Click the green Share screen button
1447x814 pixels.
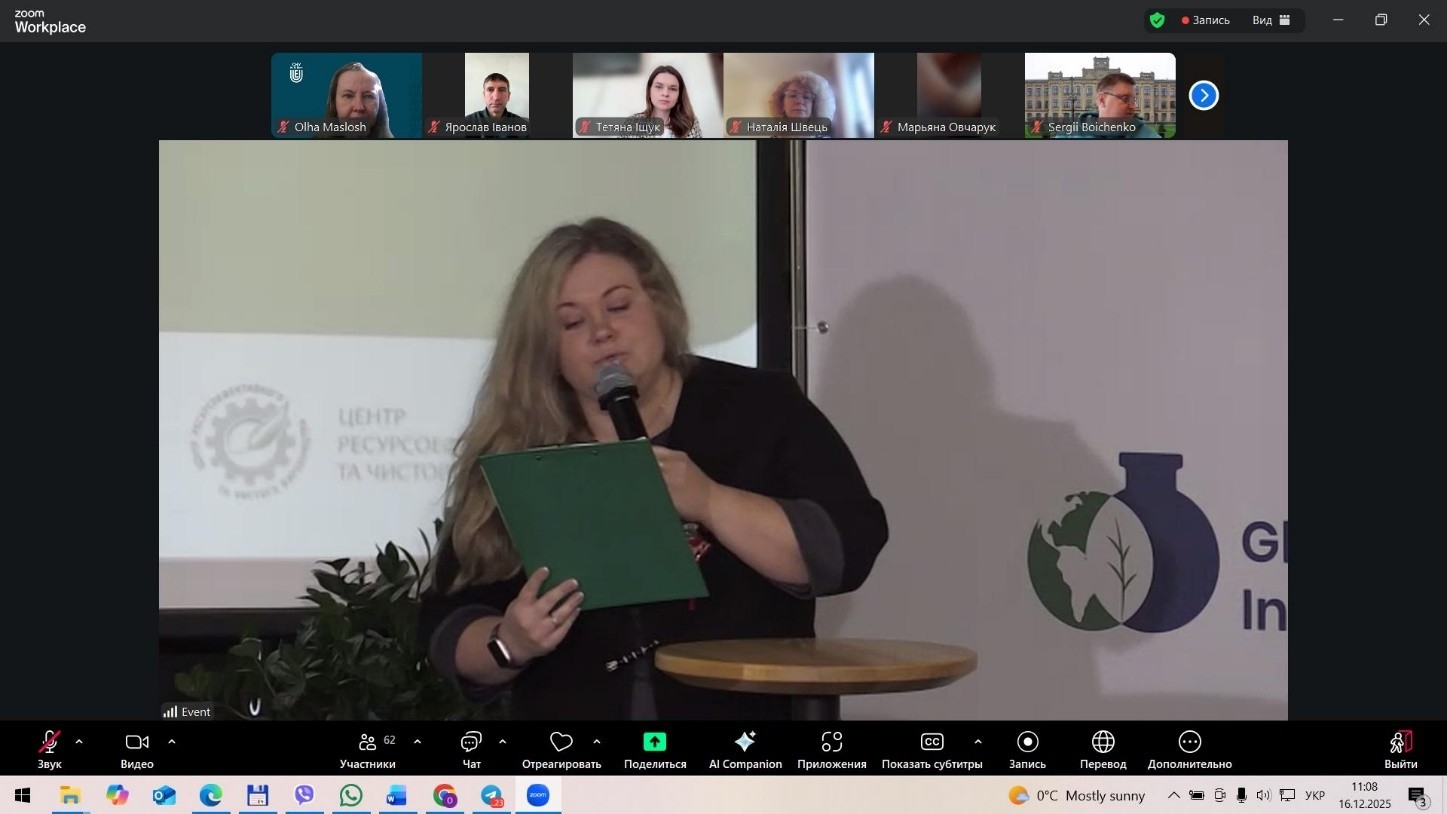tap(654, 742)
